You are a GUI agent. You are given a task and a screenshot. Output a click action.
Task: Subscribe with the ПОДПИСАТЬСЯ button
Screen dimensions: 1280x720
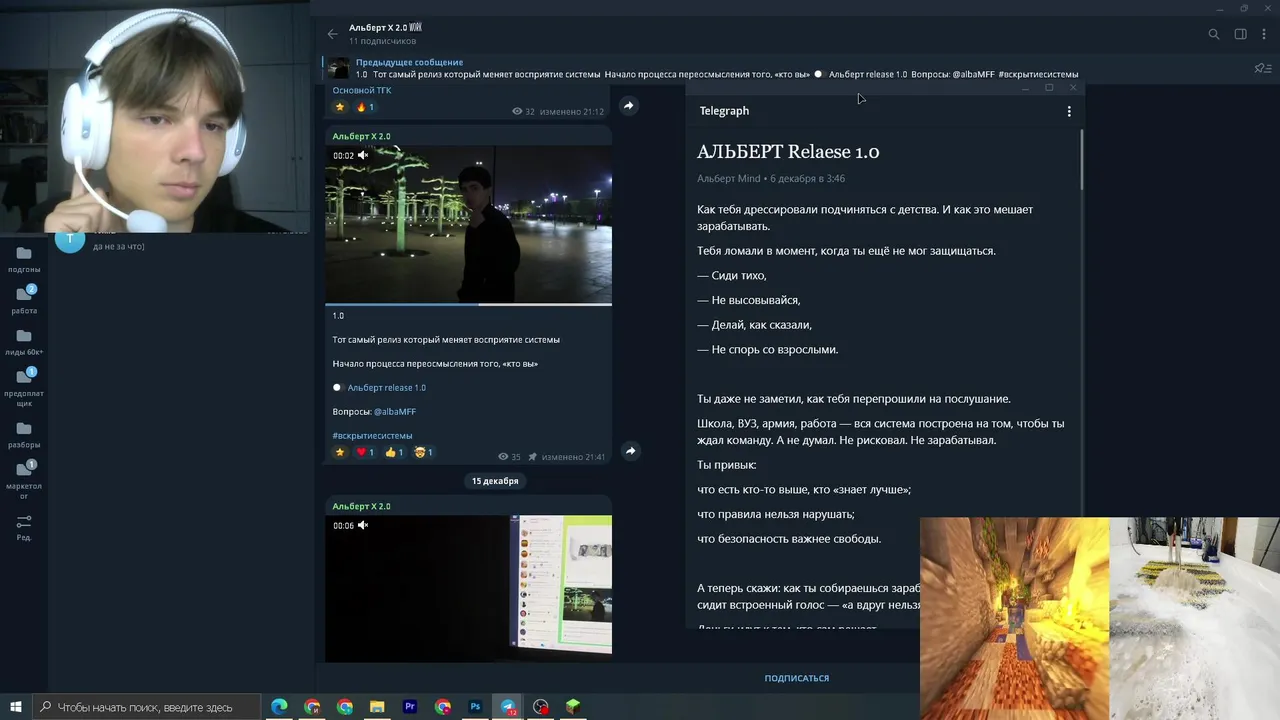(x=797, y=678)
